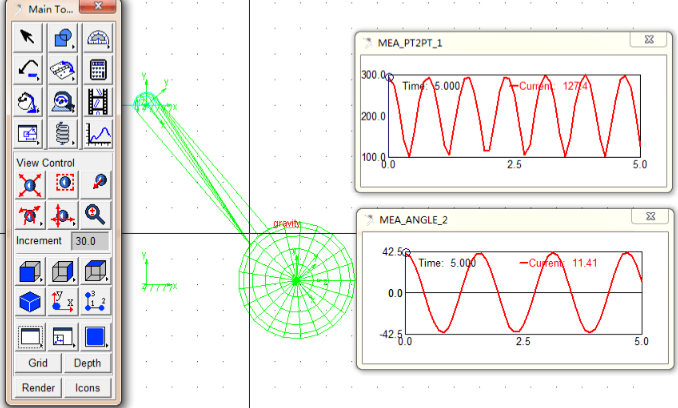The image size is (678, 408).
Task: Click the magnifier zoom view icon
Action: tap(98, 213)
